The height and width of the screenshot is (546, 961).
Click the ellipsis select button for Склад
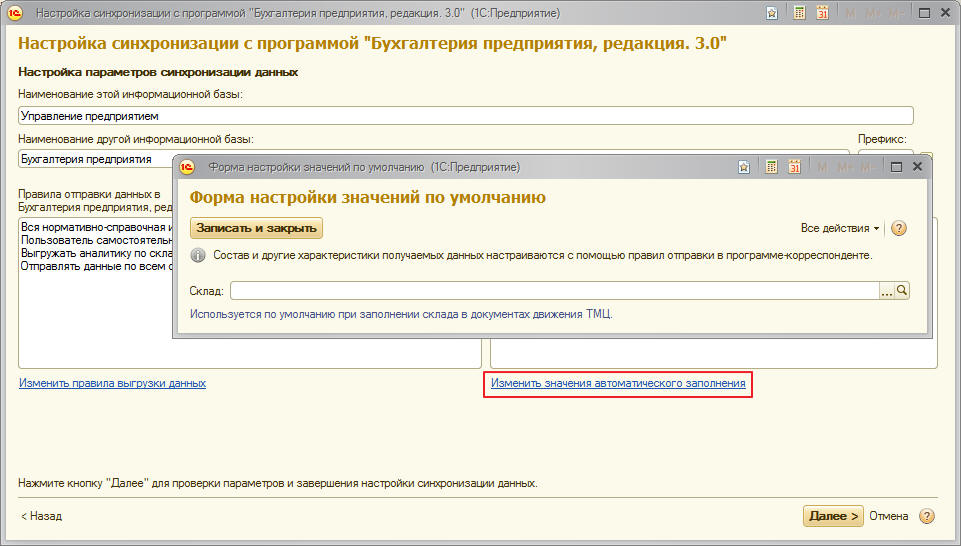pyautogui.click(x=886, y=291)
